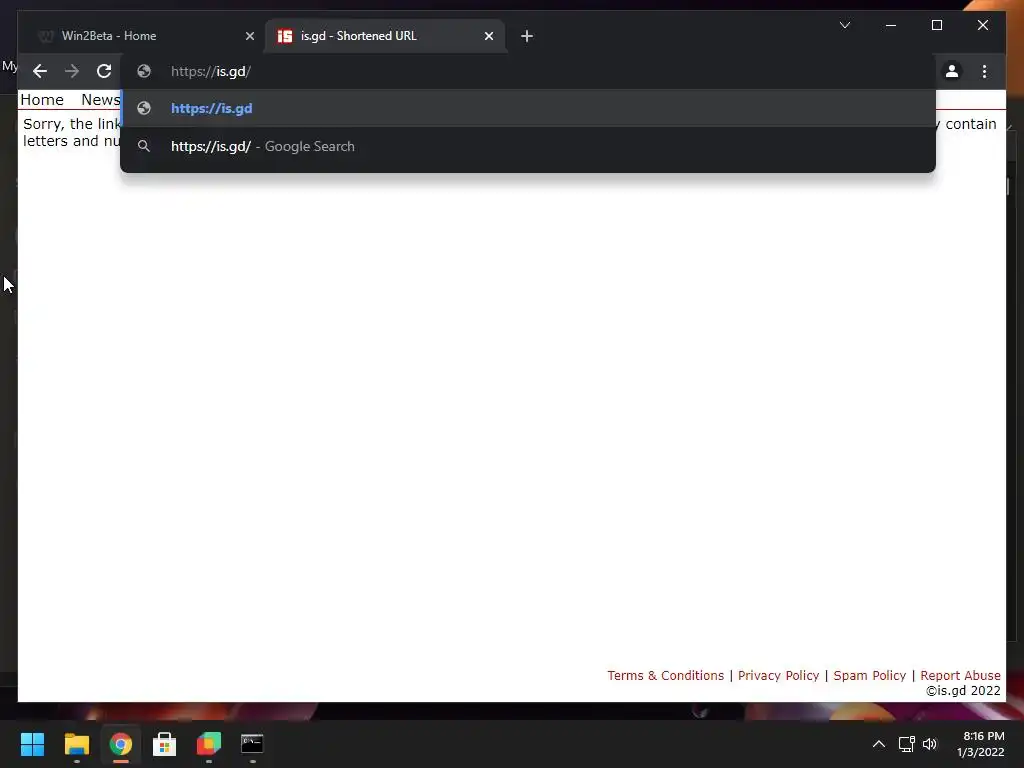
Task: Open the News link on is.gd page
Action: coord(101,100)
